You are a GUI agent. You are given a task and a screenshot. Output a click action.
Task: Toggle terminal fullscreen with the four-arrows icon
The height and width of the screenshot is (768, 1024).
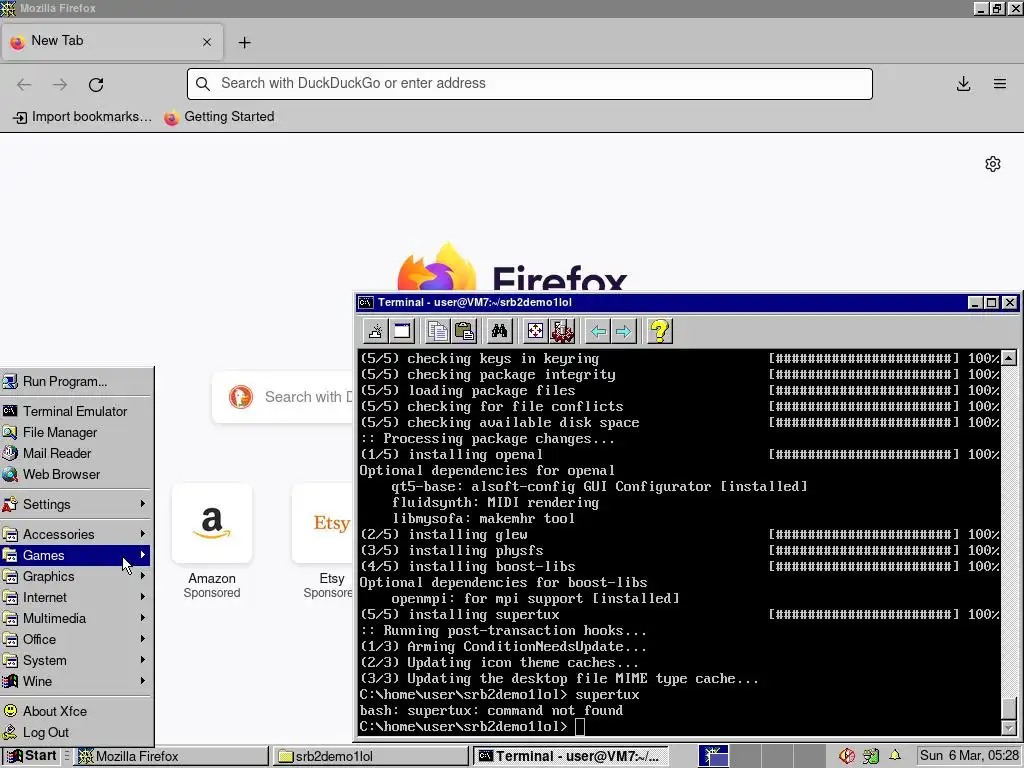536,331
